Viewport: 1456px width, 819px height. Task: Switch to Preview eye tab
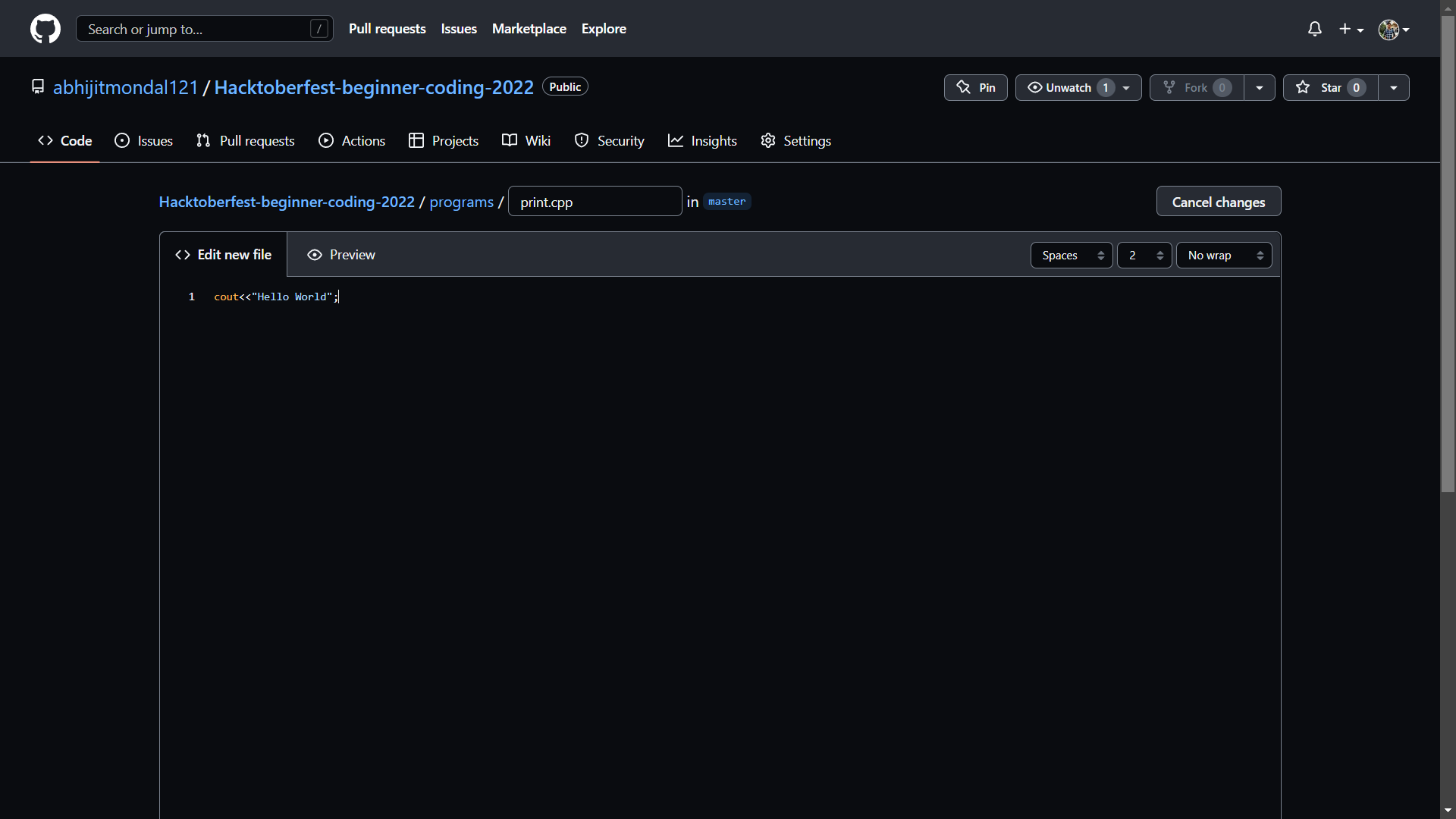click(x=340, y=255)
